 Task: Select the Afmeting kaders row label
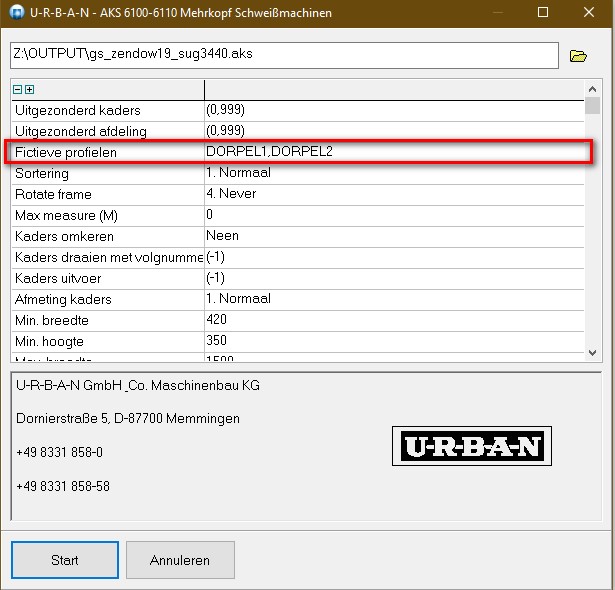coord(63,300)
